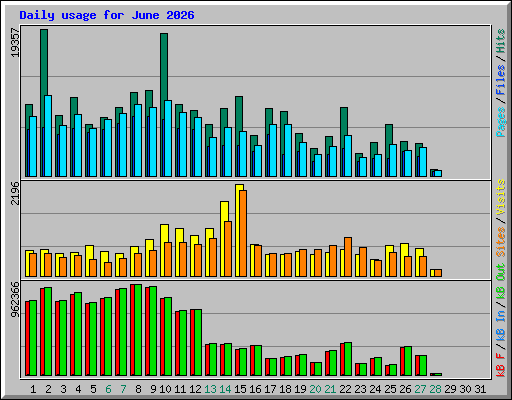The width and height of the screenshot is (512, 400).
Task: Click the yellow visits bar for day 10
Action: click(x=164, y=233)
